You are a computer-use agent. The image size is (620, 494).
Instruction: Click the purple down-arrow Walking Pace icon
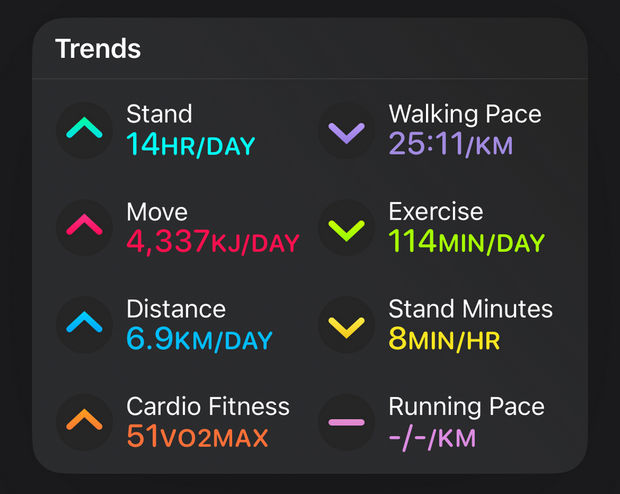(x=348, y=129)
